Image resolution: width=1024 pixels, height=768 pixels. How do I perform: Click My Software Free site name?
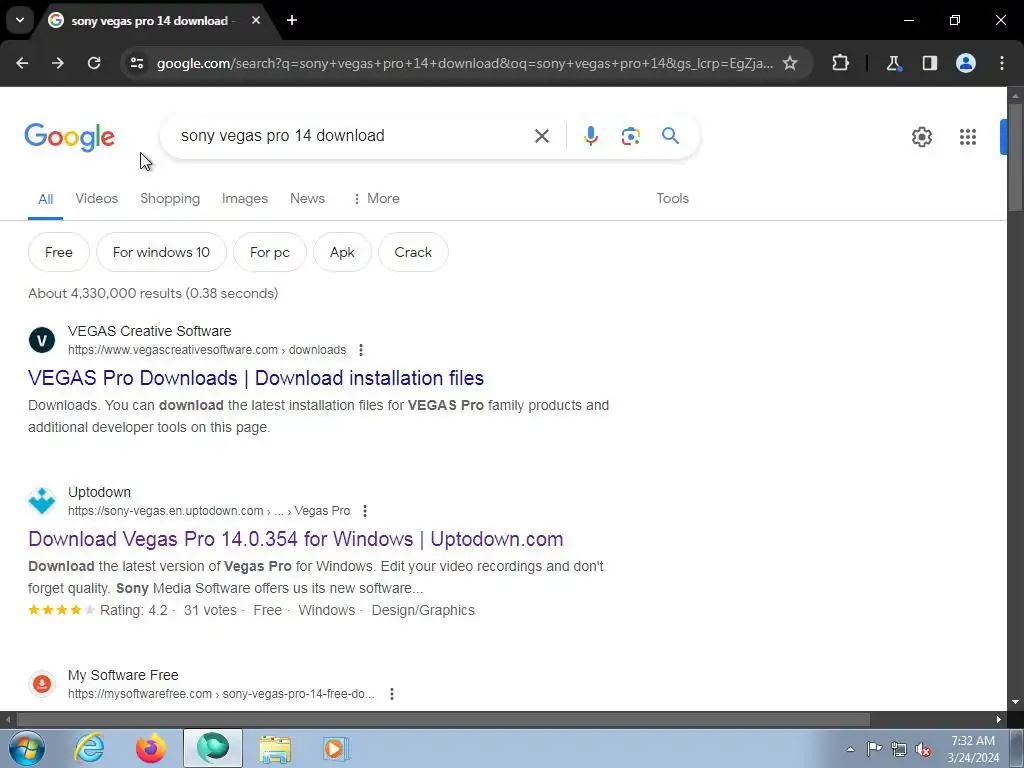tap(123, 675)
